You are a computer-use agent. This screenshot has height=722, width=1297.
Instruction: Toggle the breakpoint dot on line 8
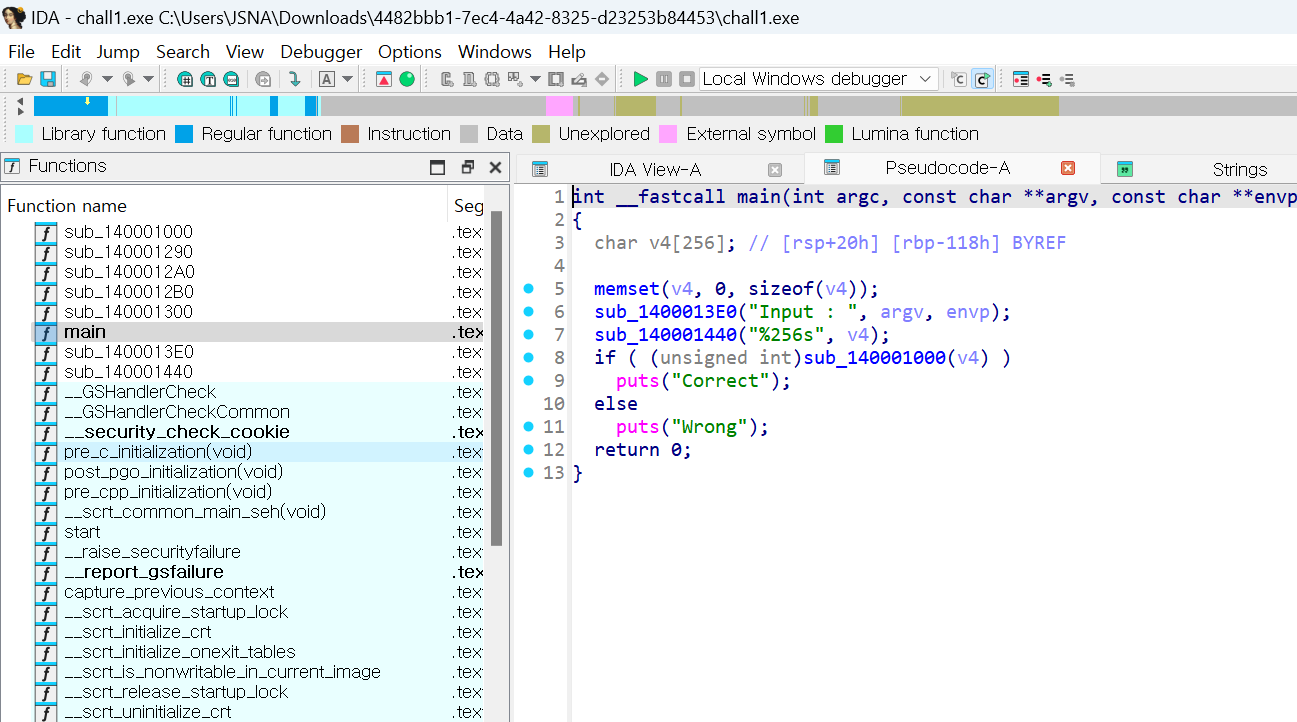coord(530,358)
